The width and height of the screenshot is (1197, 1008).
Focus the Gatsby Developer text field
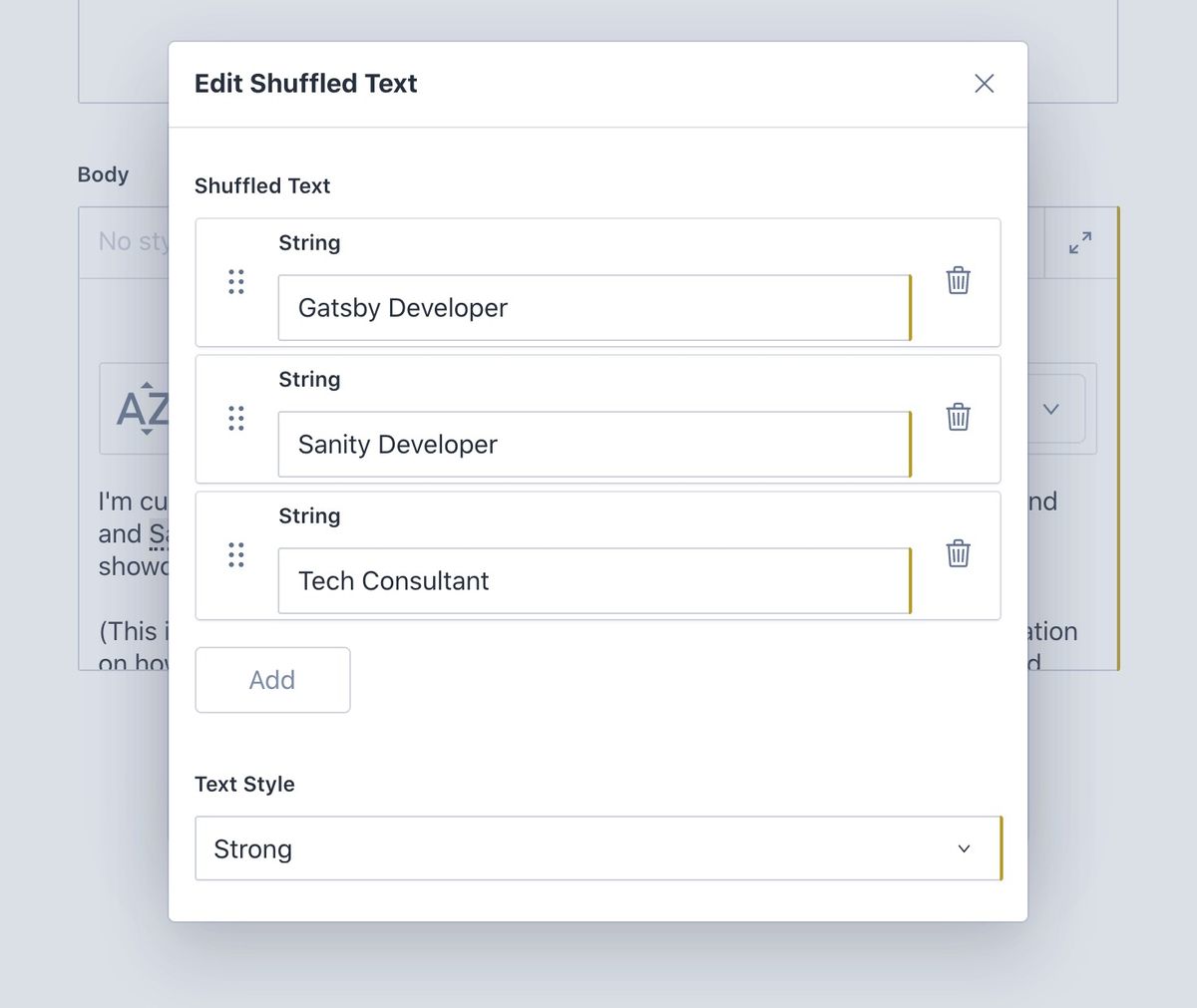point(594,308)
